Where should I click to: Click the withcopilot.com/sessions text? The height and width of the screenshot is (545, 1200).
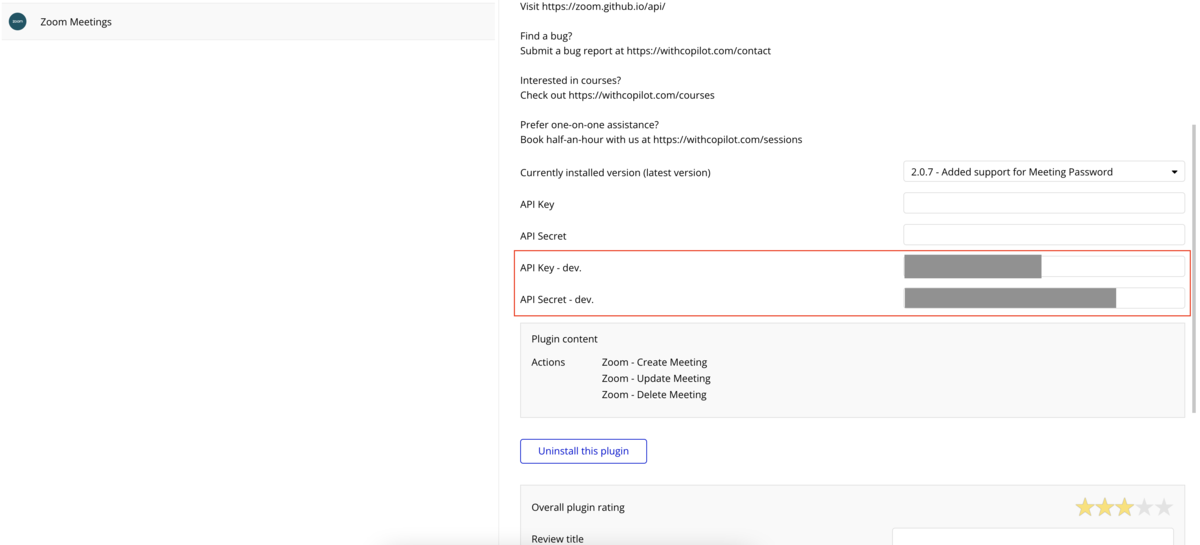coord(727,140)
